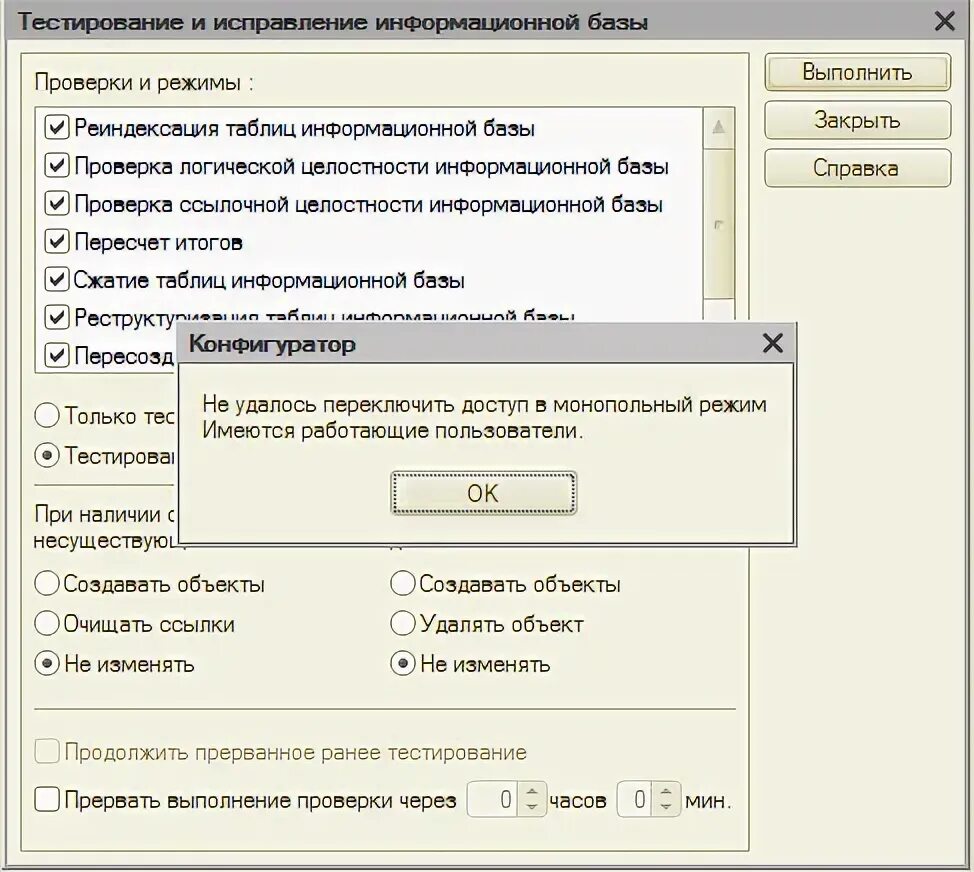Viewport: 974px width, 872px height.
Task: Click the checks list scroll up arrow
Action: 719,127
